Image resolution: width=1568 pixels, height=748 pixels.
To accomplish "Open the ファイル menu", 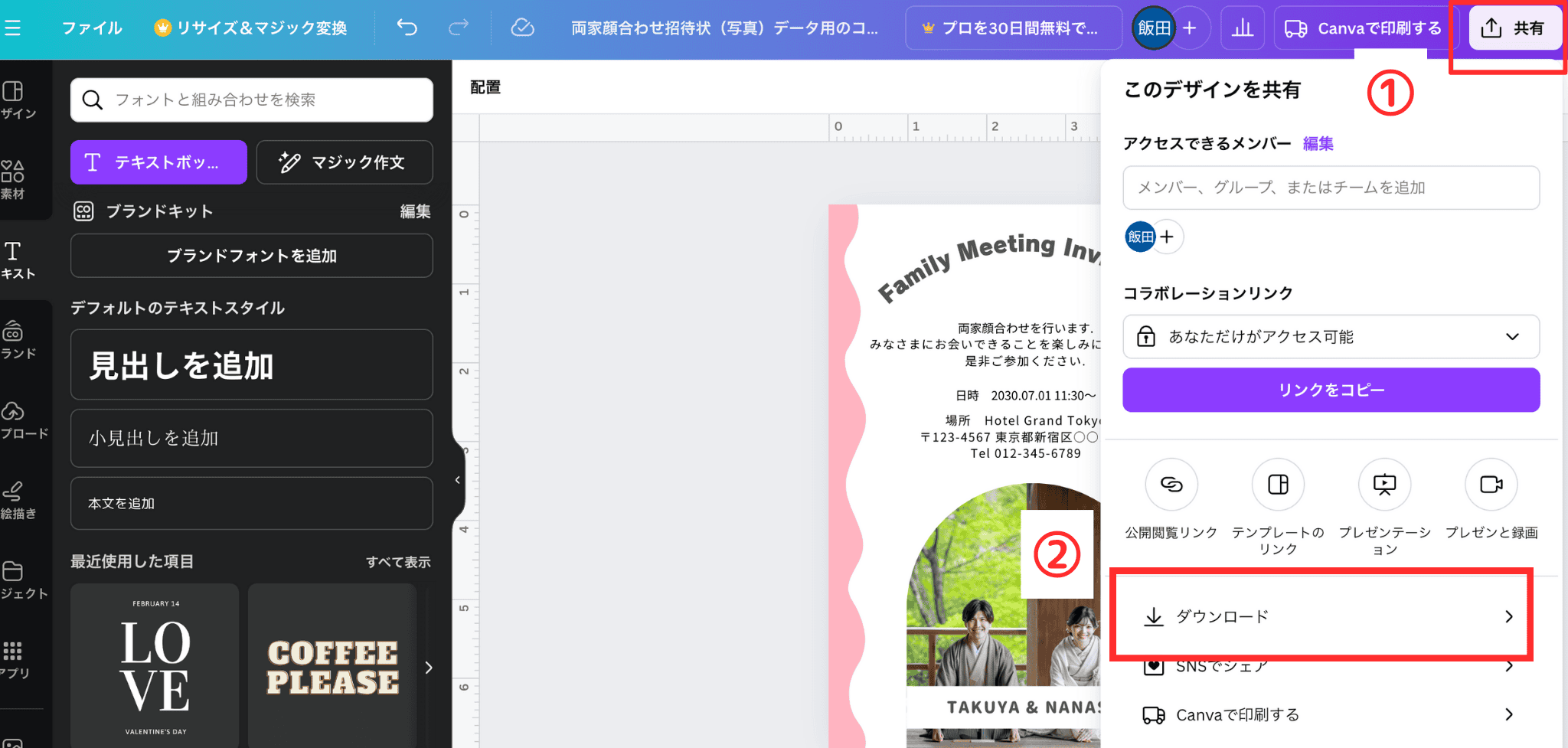I will point(92,28).
